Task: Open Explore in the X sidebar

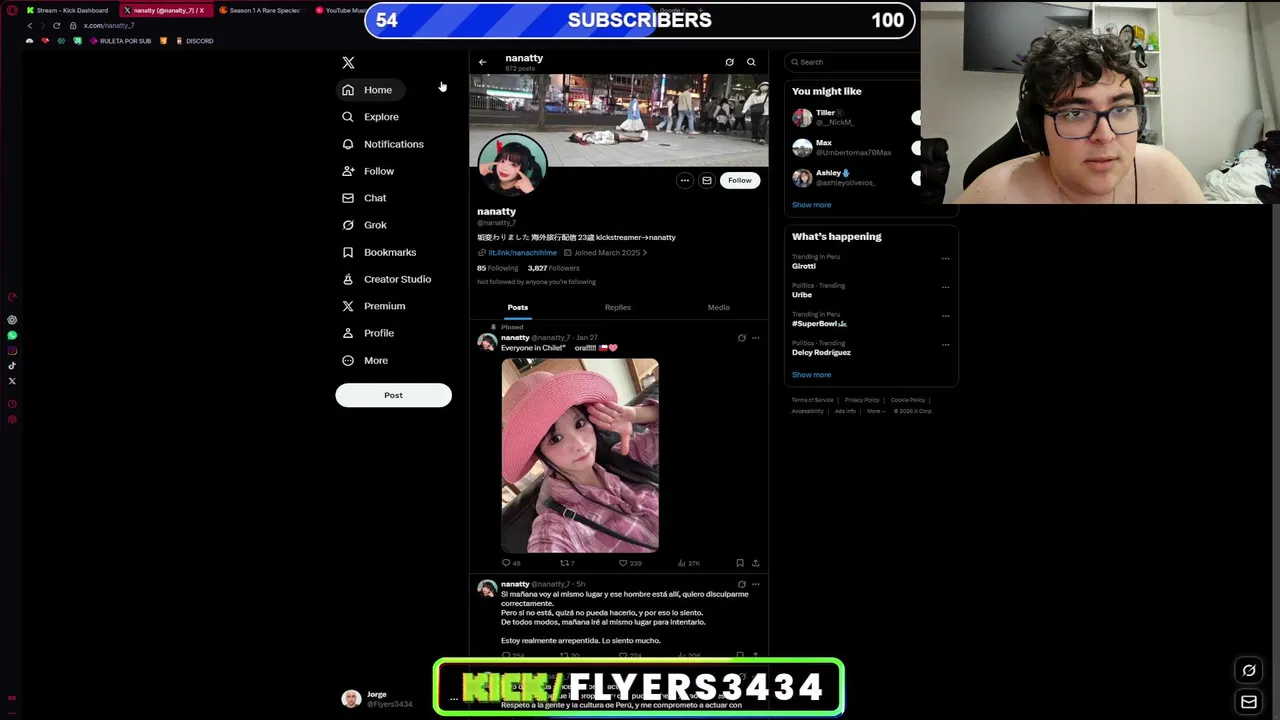Action: coord(371,117)
